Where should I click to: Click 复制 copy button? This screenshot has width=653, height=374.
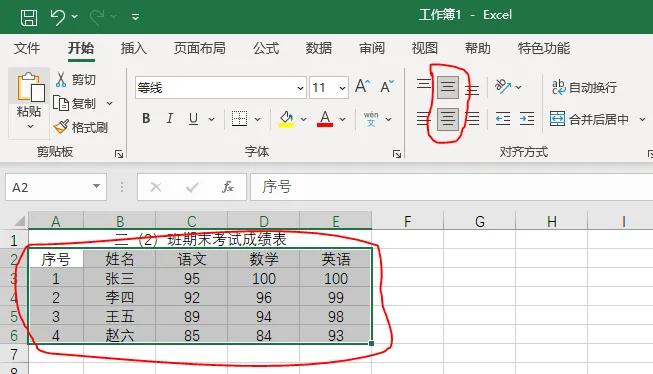click(x=75, y=103)
